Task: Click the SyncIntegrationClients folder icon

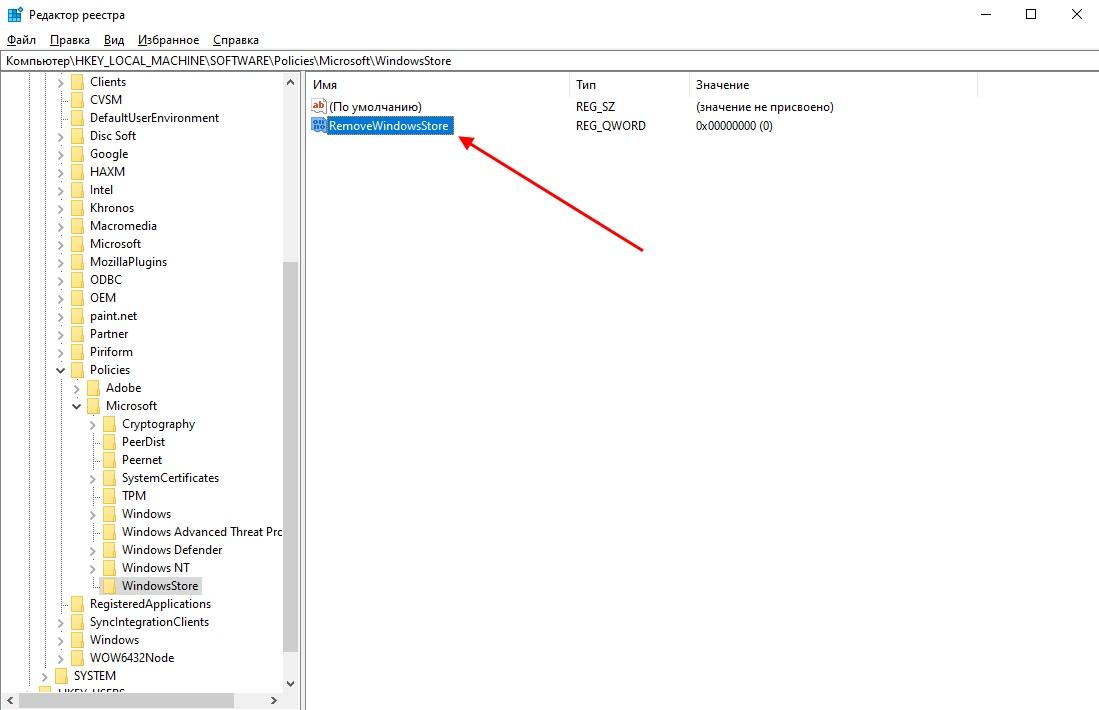Action: point(77,622)
